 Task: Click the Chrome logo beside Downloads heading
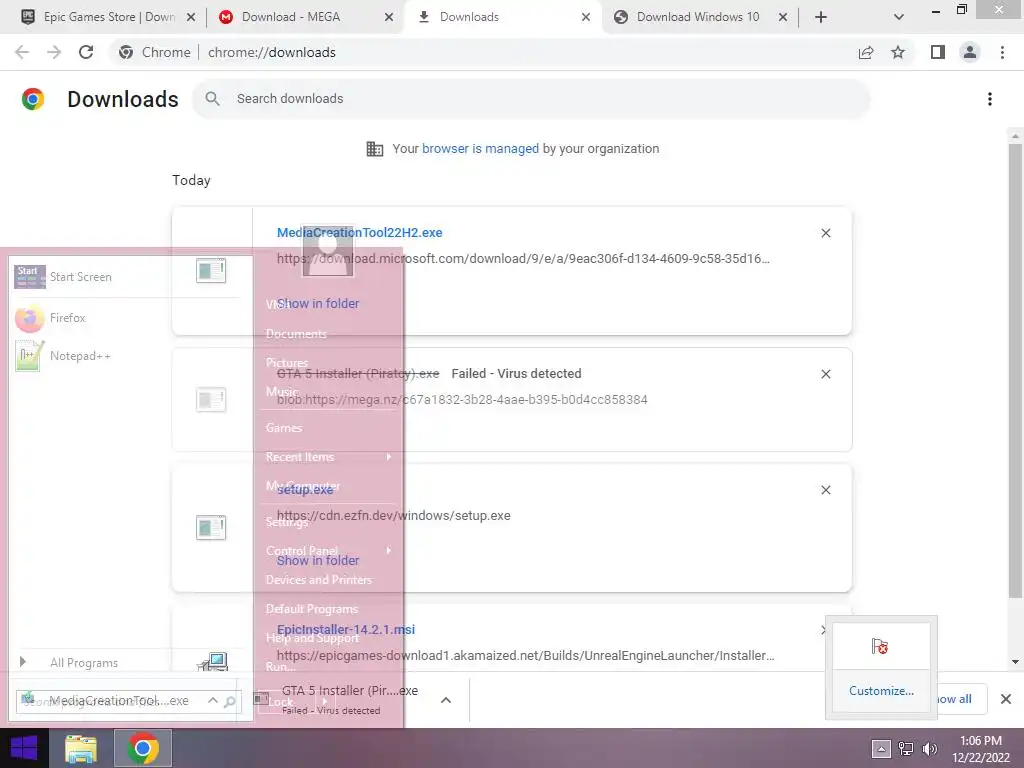33,99
